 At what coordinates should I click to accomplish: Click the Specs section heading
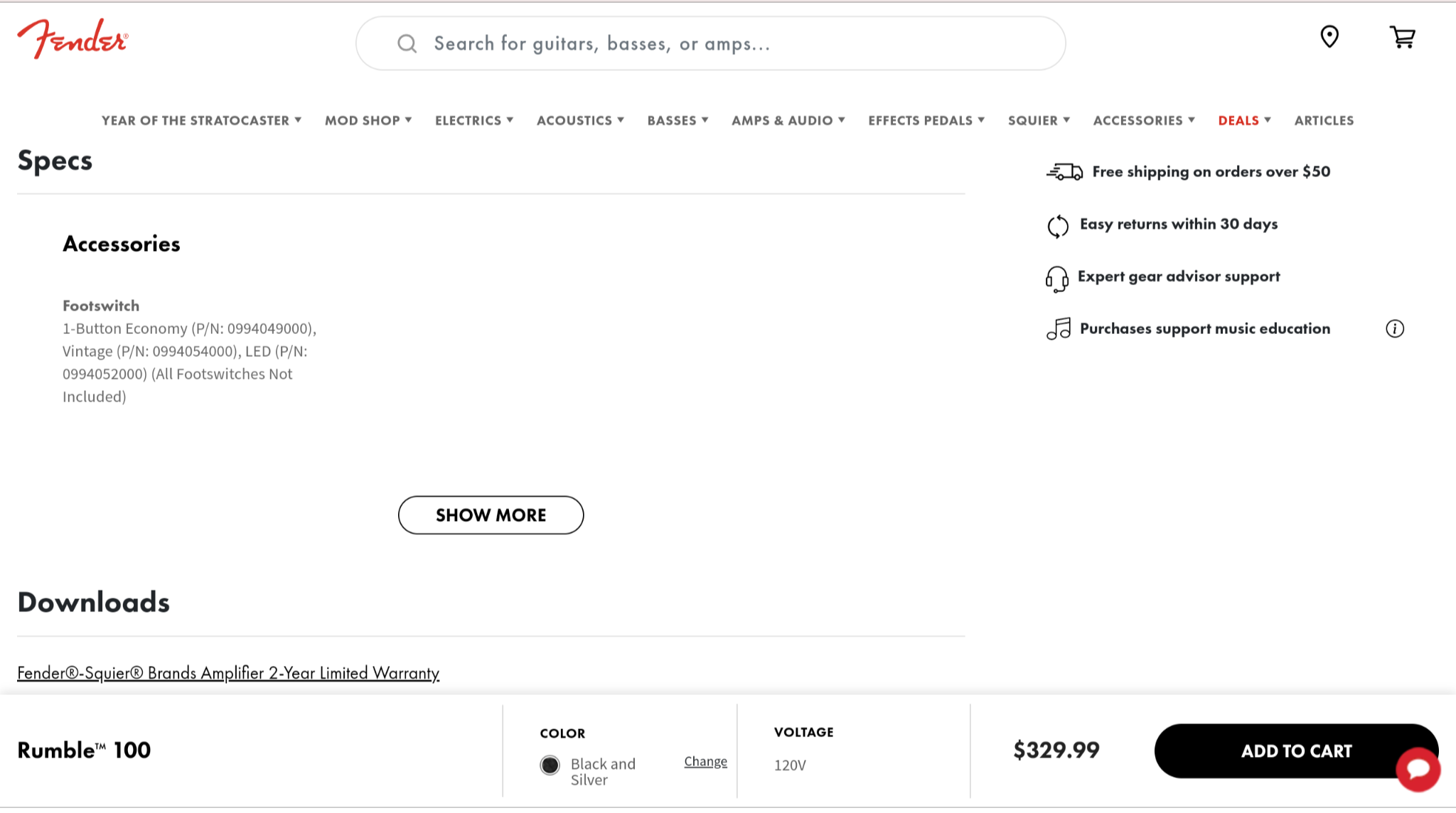click(55, 161)
